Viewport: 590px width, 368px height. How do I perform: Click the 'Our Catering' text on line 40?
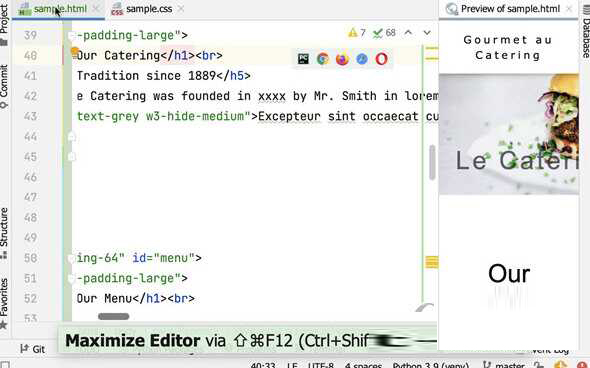(x=119, y=56)
